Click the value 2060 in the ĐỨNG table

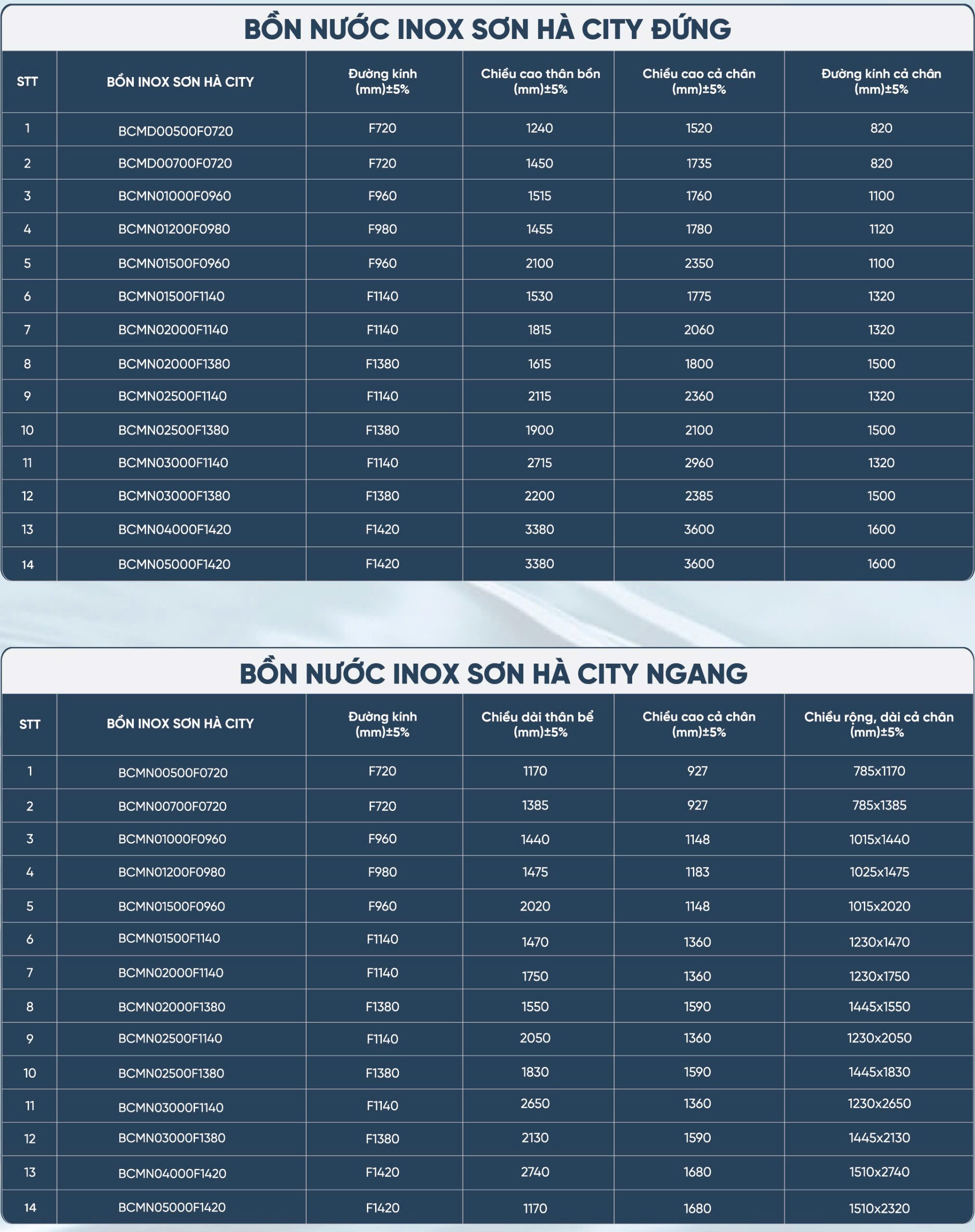pyautogui.click(x=699, y=329)
